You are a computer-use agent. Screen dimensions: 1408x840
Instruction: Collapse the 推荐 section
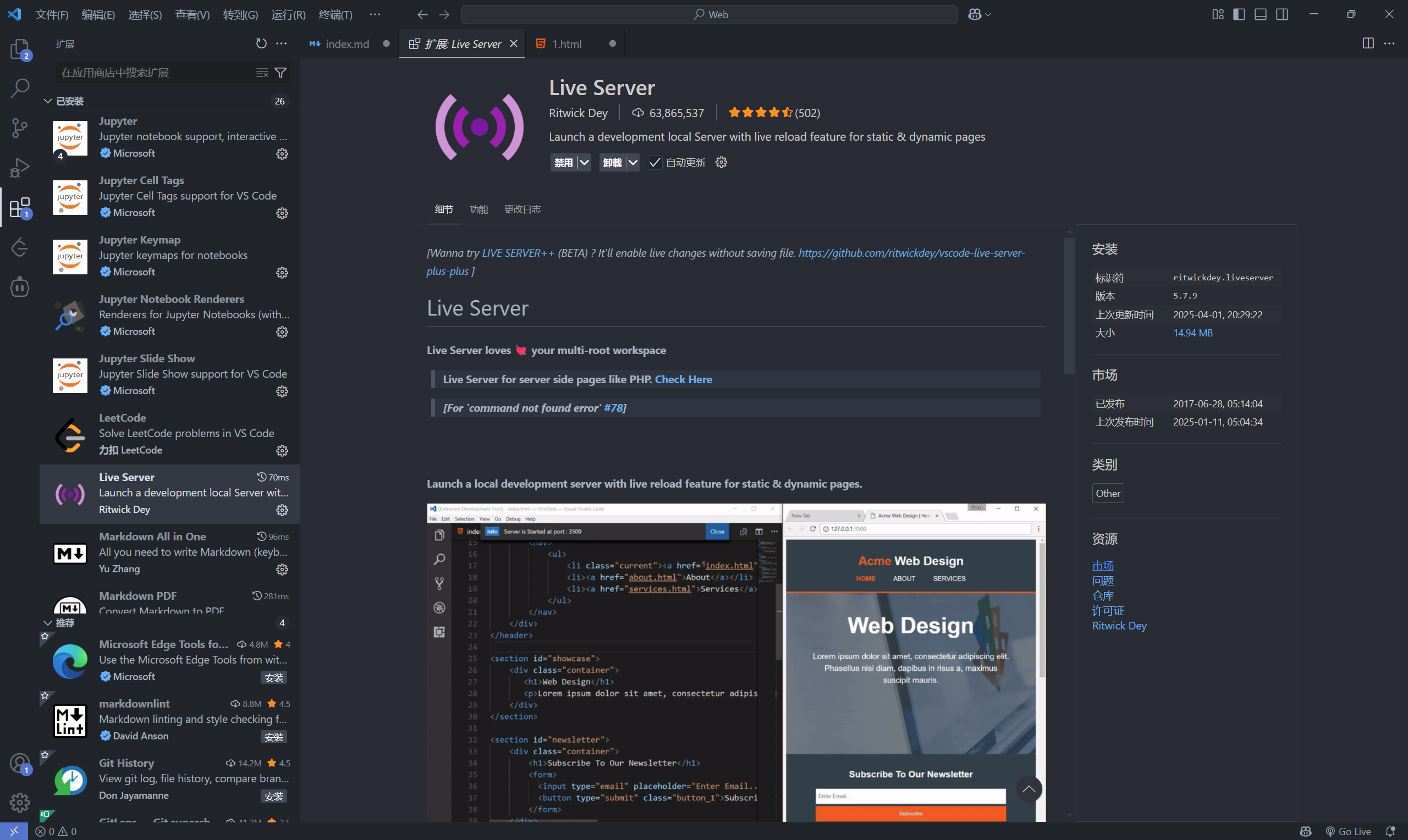tap(47, 623)
